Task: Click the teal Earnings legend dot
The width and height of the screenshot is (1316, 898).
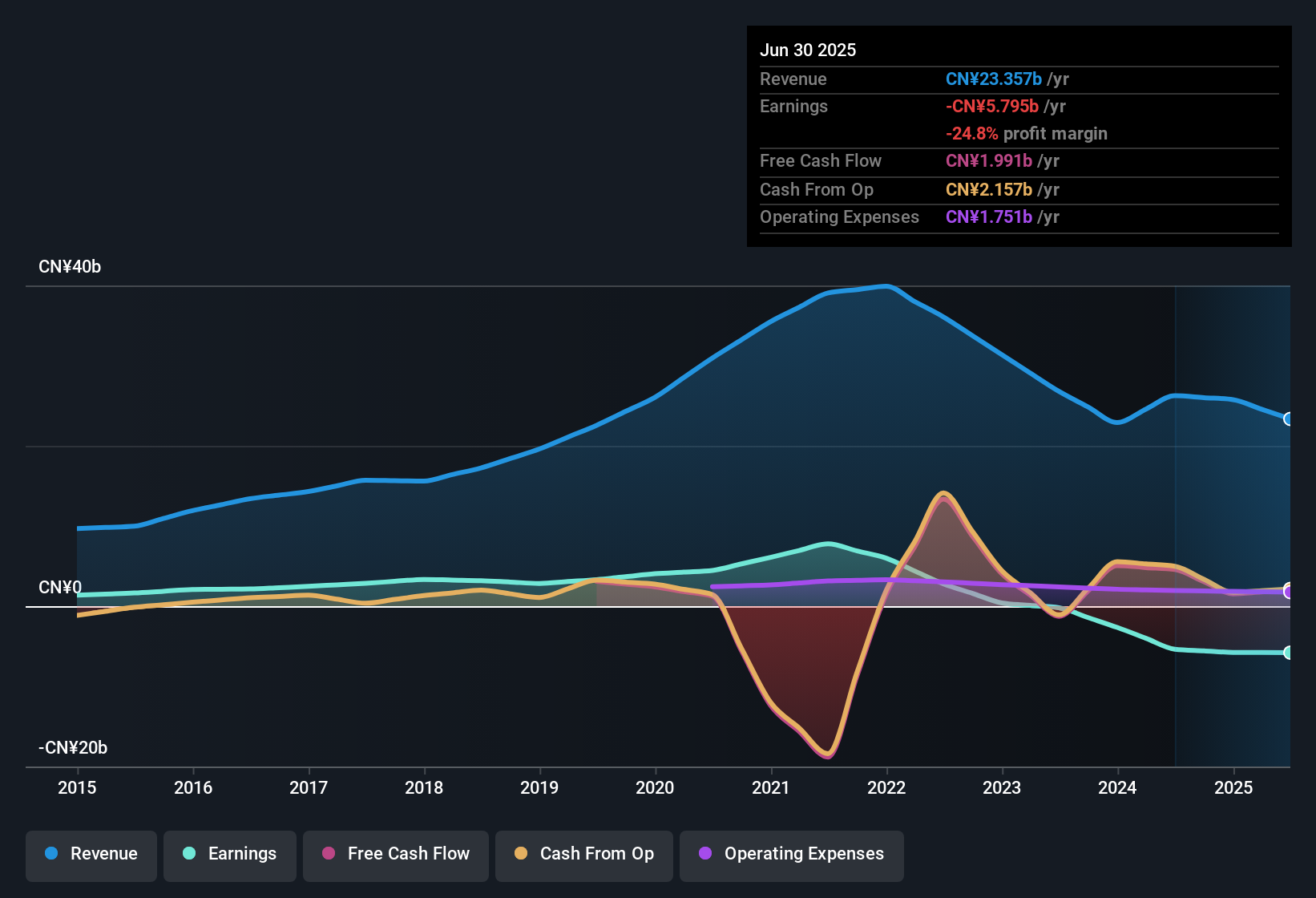Action: (x=189, y=854)
